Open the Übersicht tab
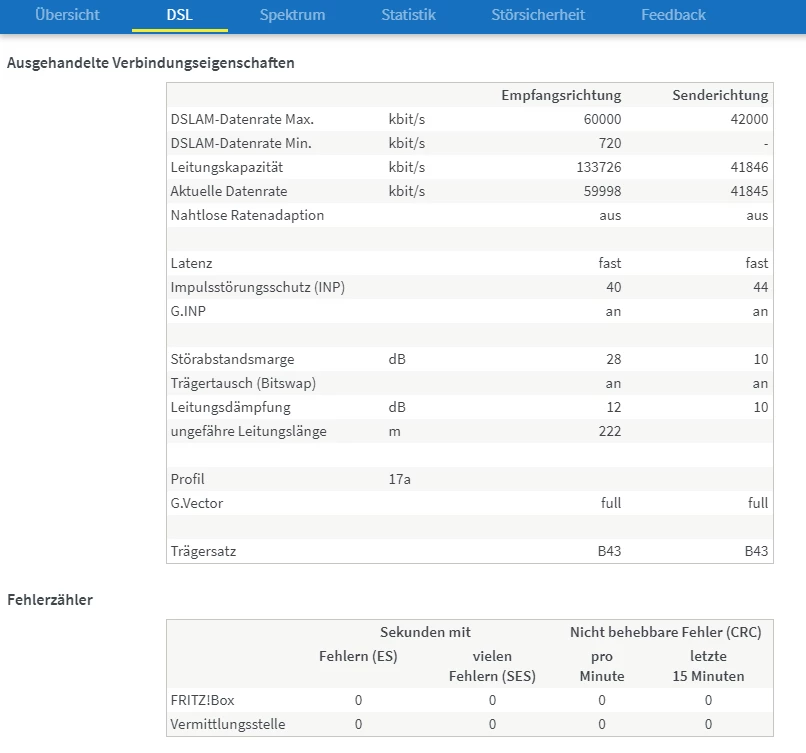Screen dimensions: 806x753 [67, 15]
